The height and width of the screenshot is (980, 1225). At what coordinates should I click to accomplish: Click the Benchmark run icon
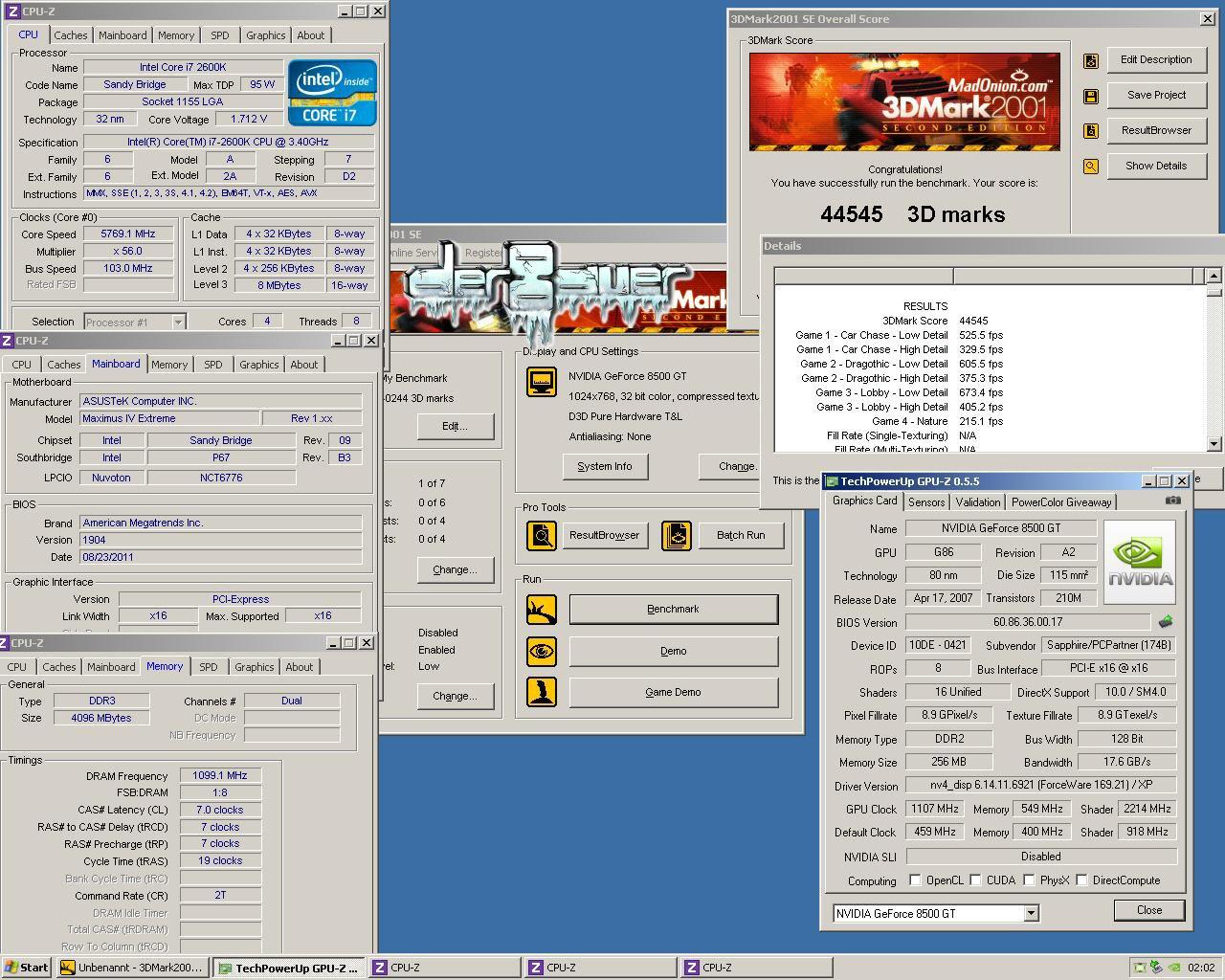coord(542,609)
